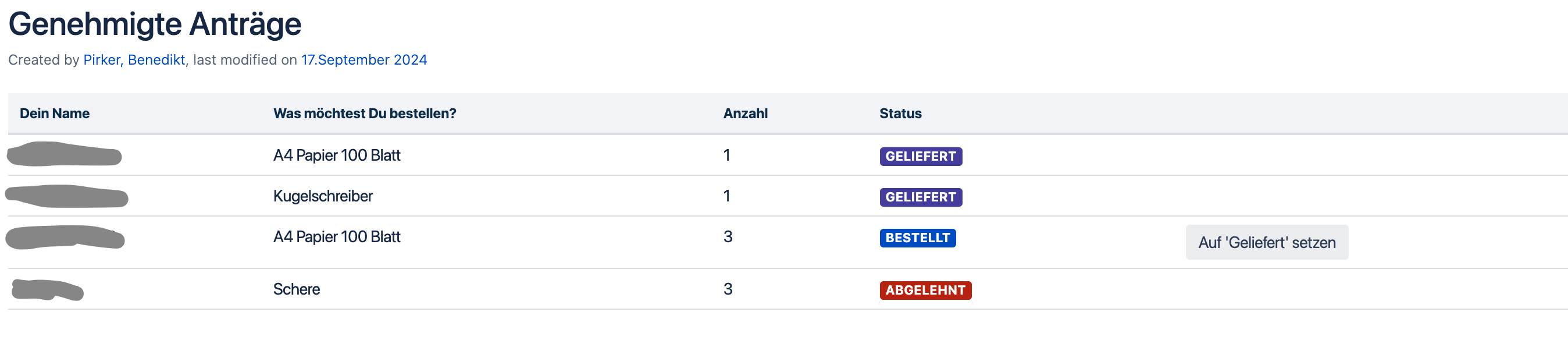Select the Kugelschreiber item cell
Screen dimensions: 1568x354
tap(323, 196)
